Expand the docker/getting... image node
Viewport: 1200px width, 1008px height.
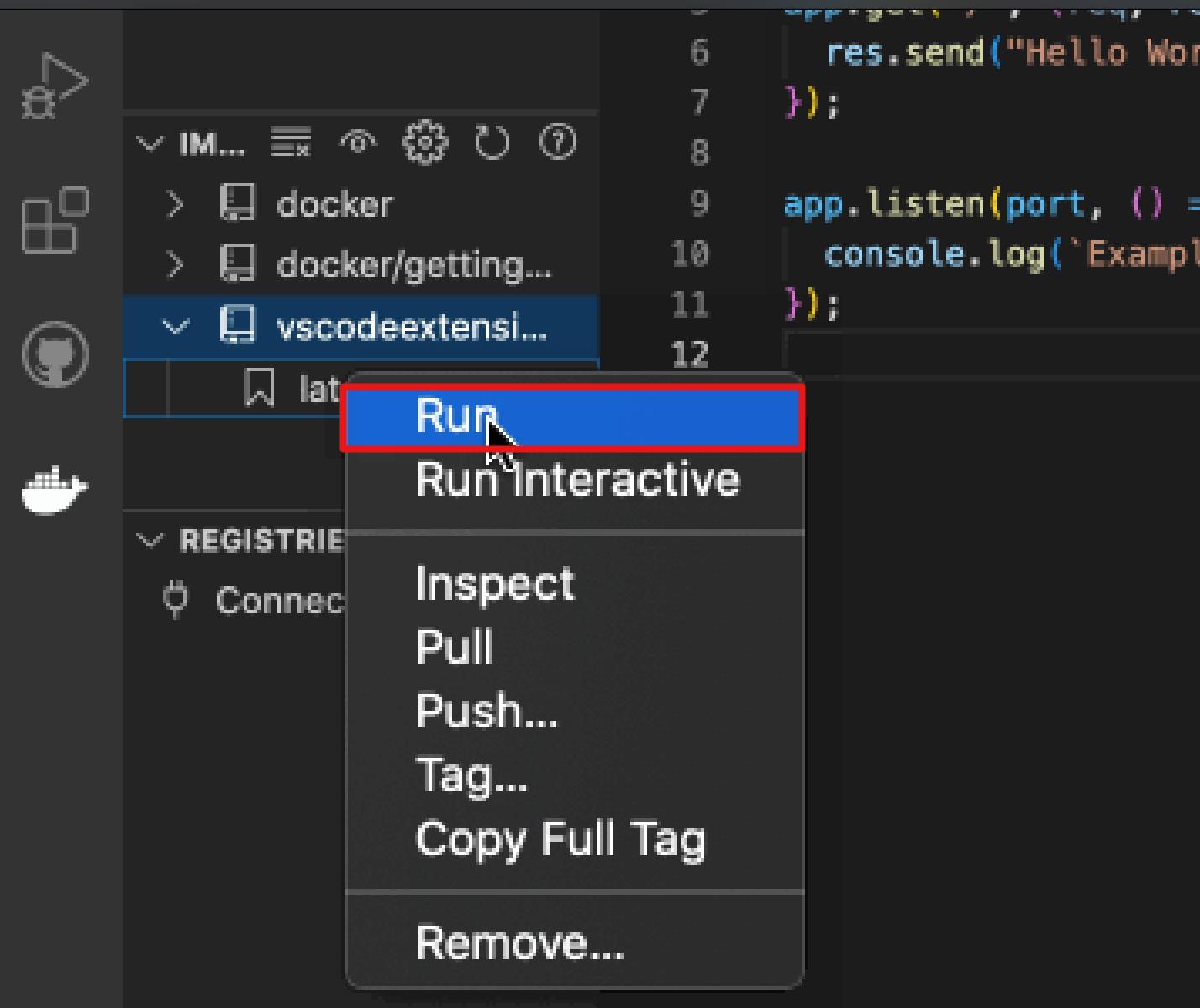[x=175, y=265]
